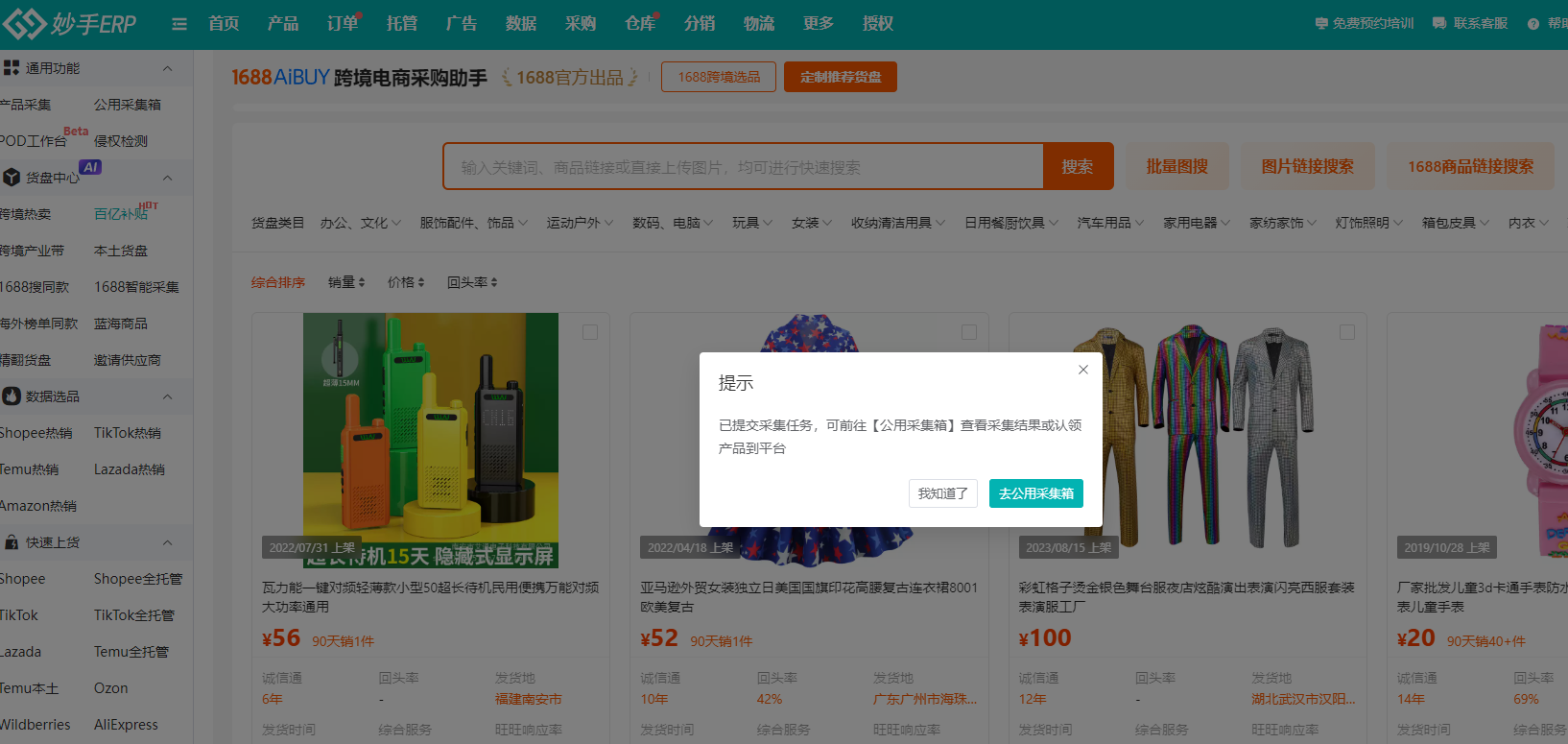Expand the 玩具 category dropdown
This screenshot has width=1568, height=744.
point(752,223)
